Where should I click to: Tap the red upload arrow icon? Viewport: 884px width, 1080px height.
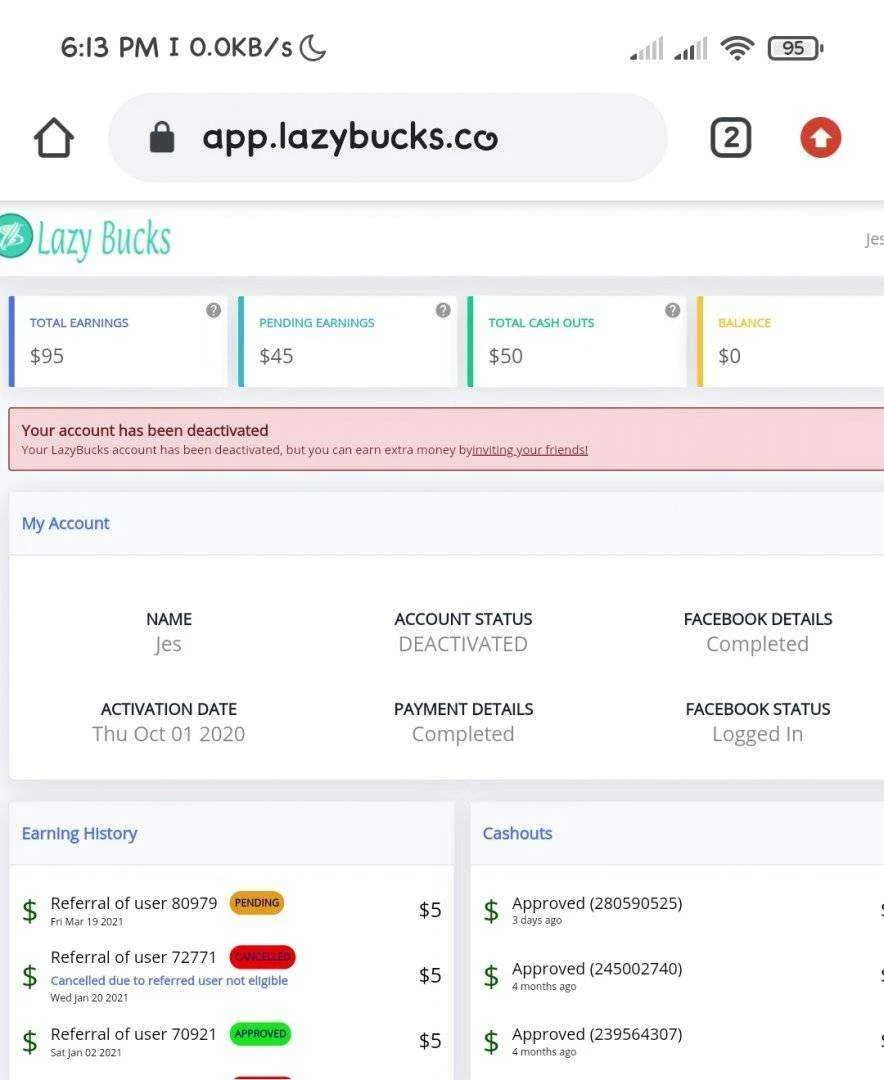[x=821, y=138]
